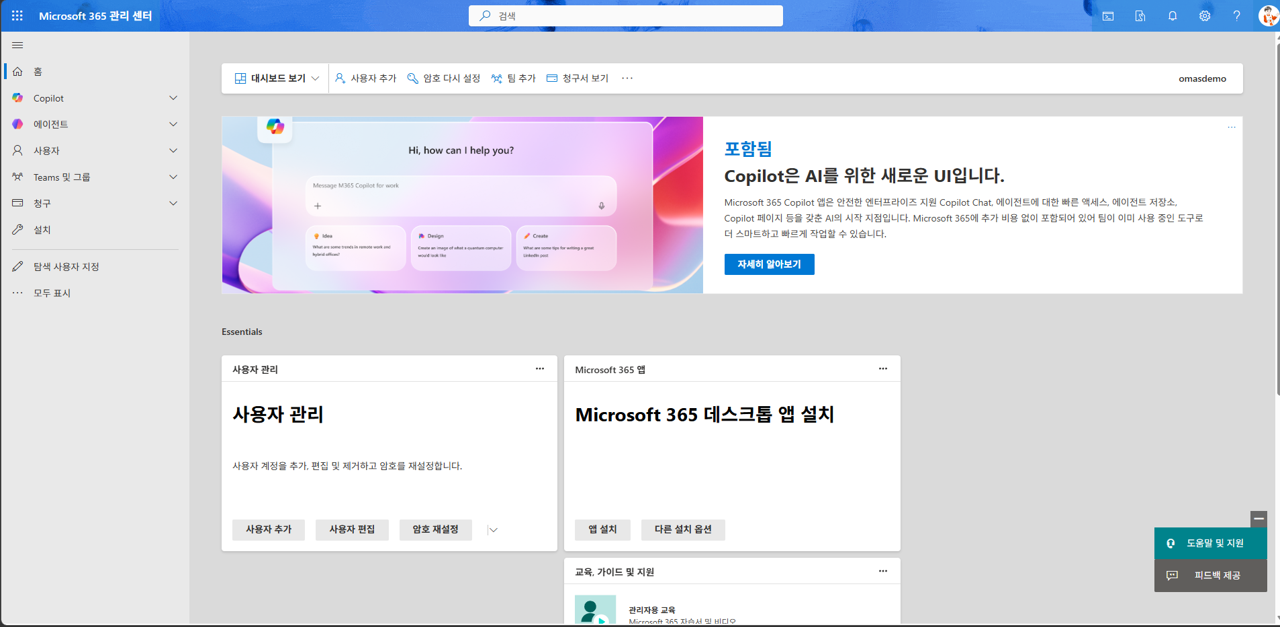Click the 에이전트 sidebar icon
The width and height of the screenshot is (1280, 627).
[17, 124]
